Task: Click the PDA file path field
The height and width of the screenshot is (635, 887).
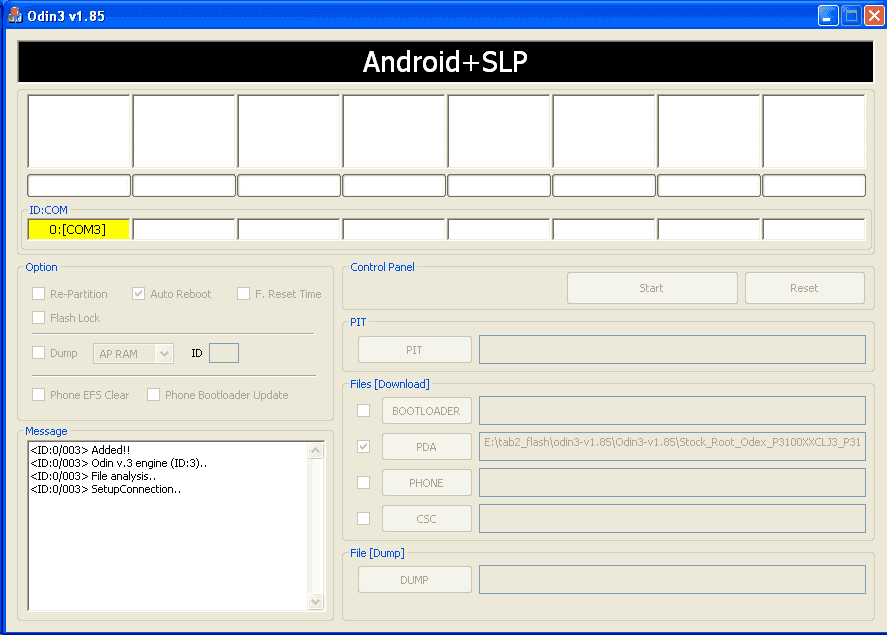Action: click(x=672, y=447)
